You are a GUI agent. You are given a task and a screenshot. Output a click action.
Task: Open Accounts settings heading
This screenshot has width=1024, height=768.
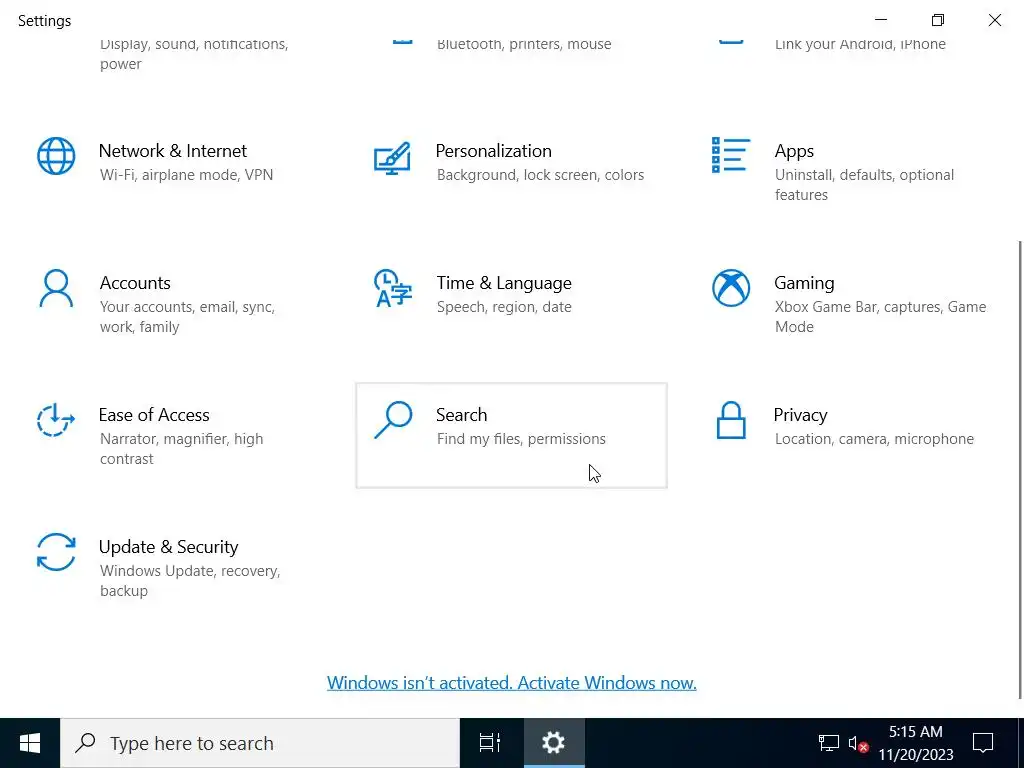point(135,283)
